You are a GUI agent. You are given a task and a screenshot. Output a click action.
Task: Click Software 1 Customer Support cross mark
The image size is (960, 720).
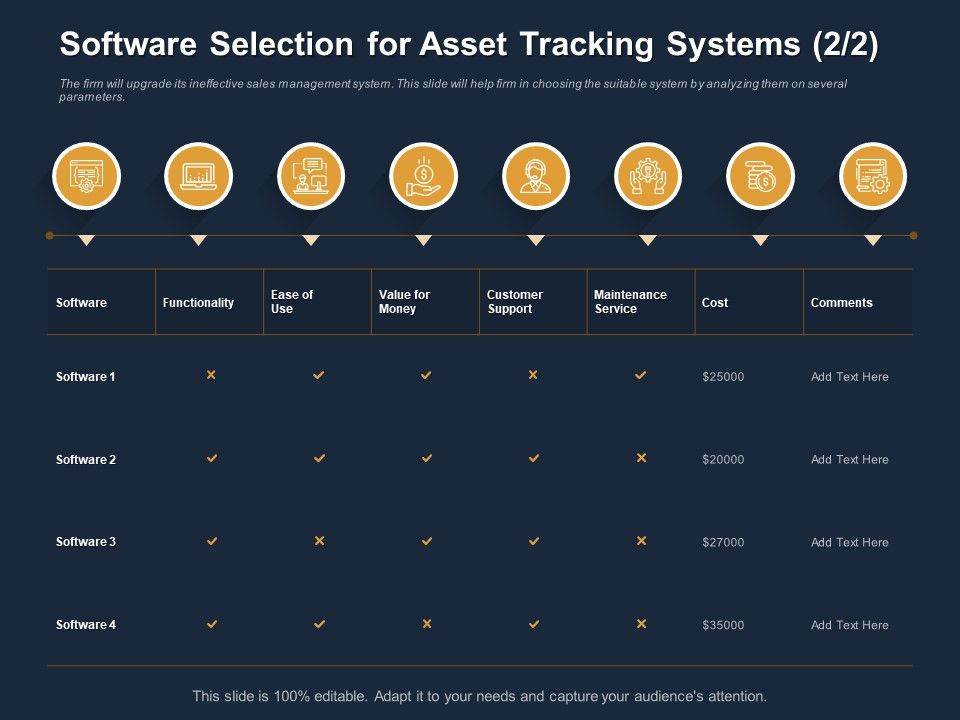pos(533,375)
